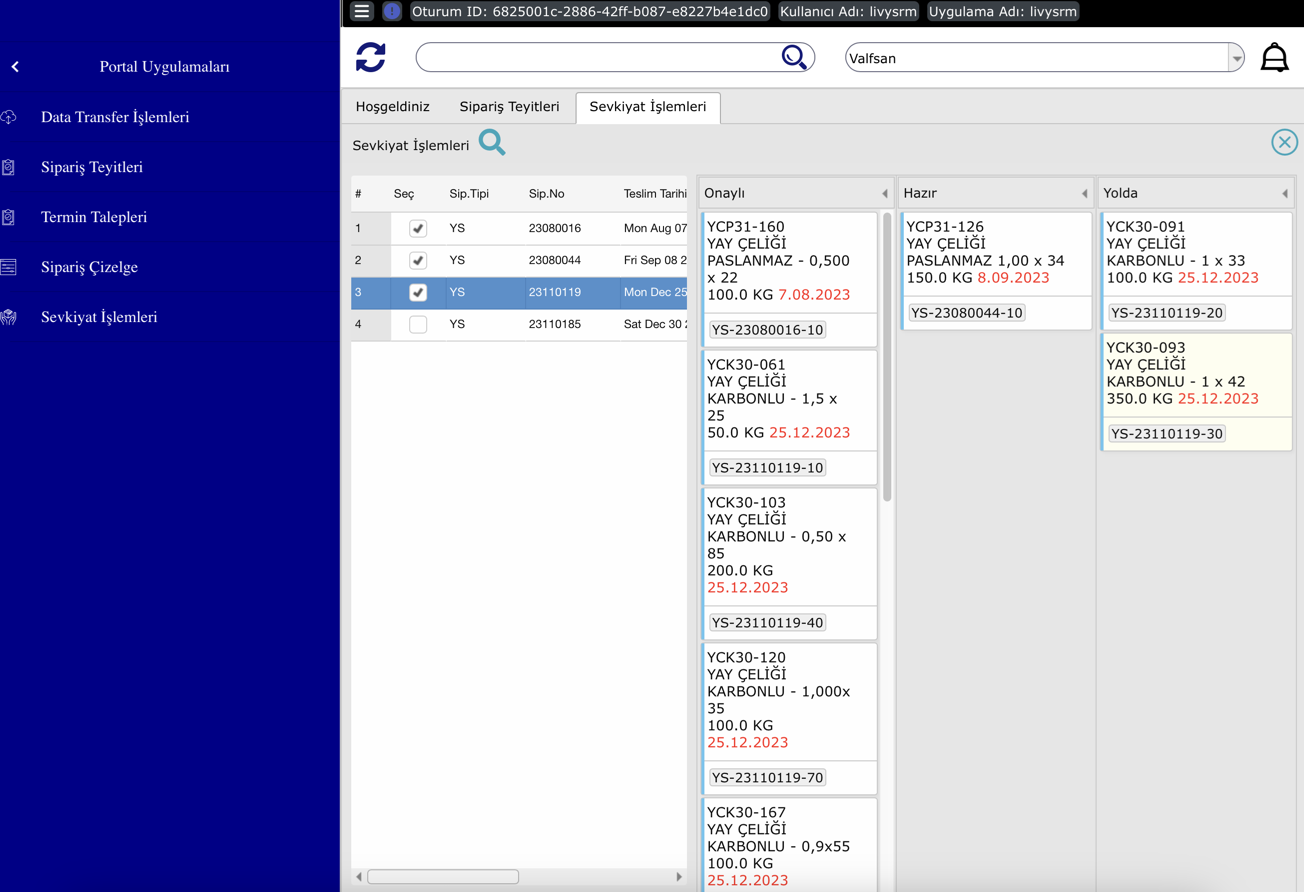Screen dimensions: 1305x892
Task: Check the checkbox for order 23110185
Action: (418, 325)
